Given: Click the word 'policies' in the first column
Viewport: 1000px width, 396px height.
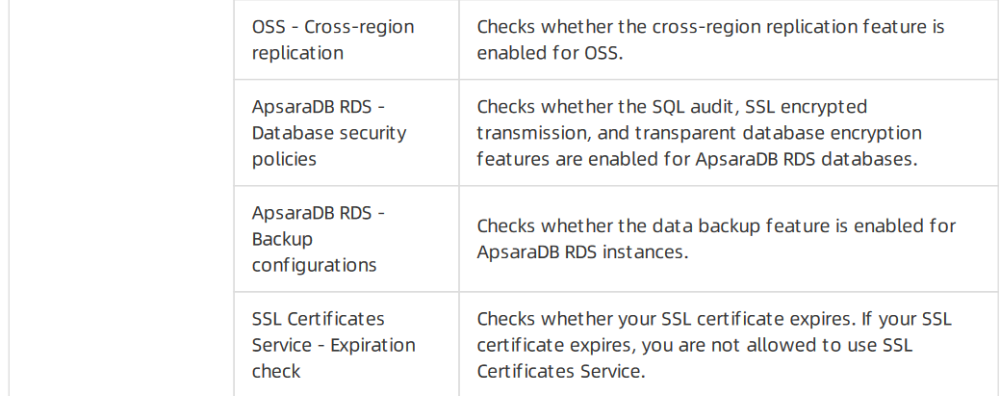Looking at the screenshot, I should tap(284, 159).
